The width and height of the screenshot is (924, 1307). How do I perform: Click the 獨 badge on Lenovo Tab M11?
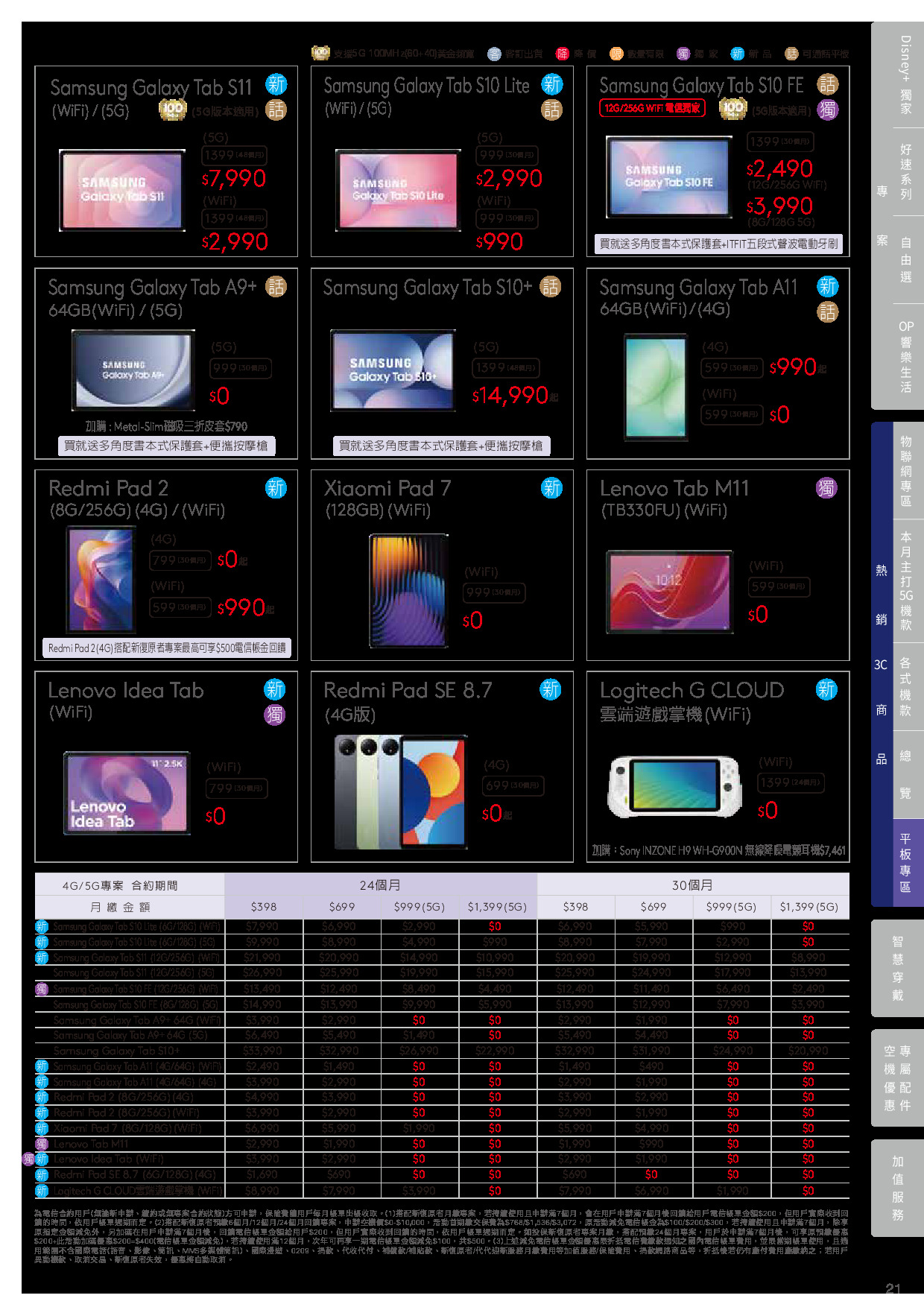(x=826, y=488)
